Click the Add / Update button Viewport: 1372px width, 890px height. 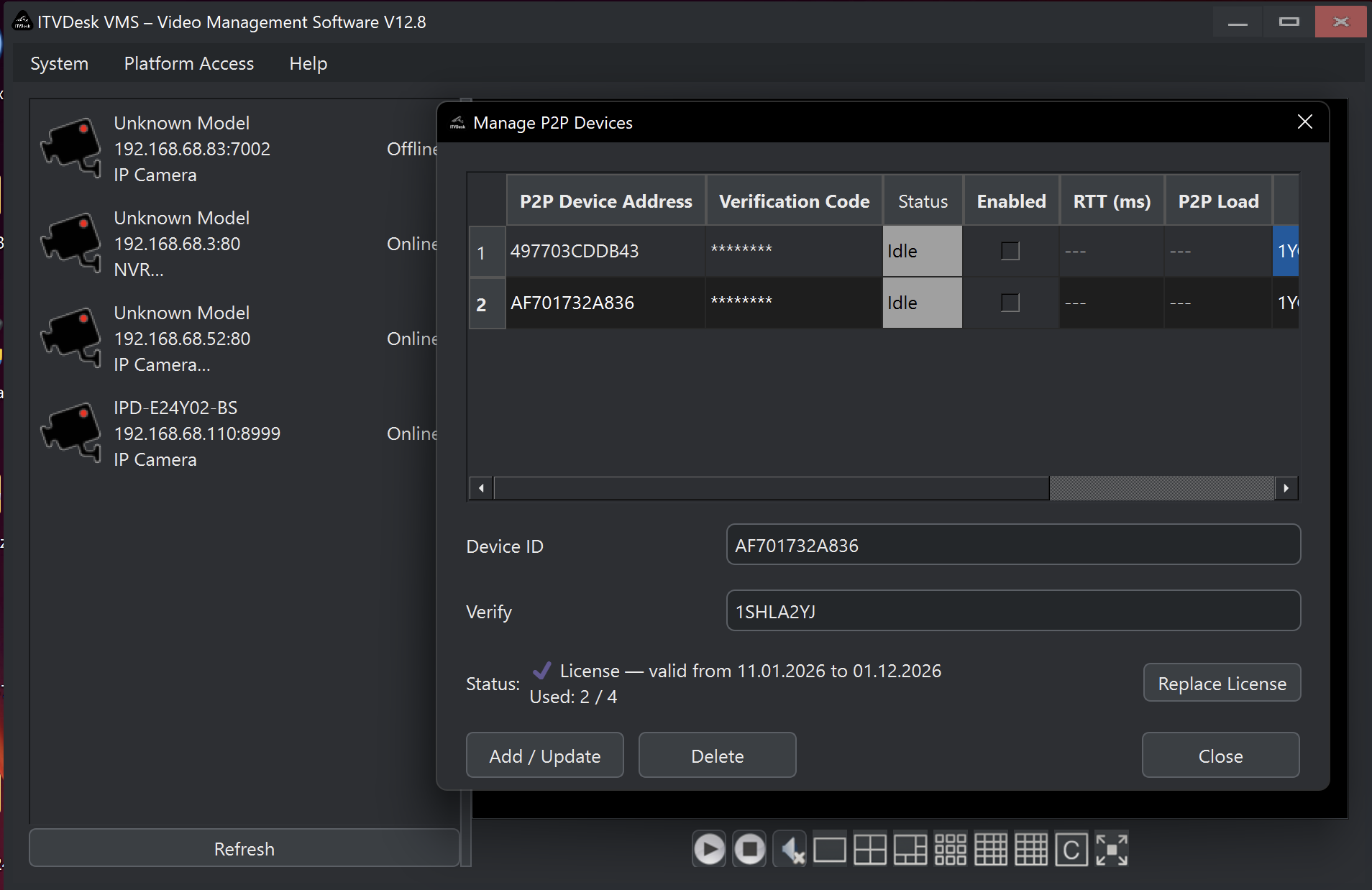click(544, 756)
